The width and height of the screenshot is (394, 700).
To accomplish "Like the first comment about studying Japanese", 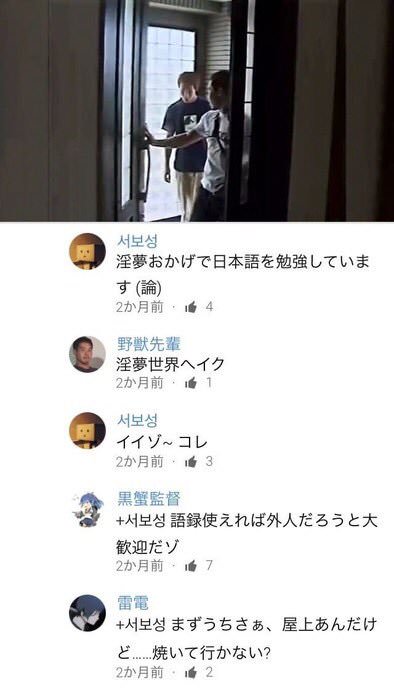I will tap(191, 307).
